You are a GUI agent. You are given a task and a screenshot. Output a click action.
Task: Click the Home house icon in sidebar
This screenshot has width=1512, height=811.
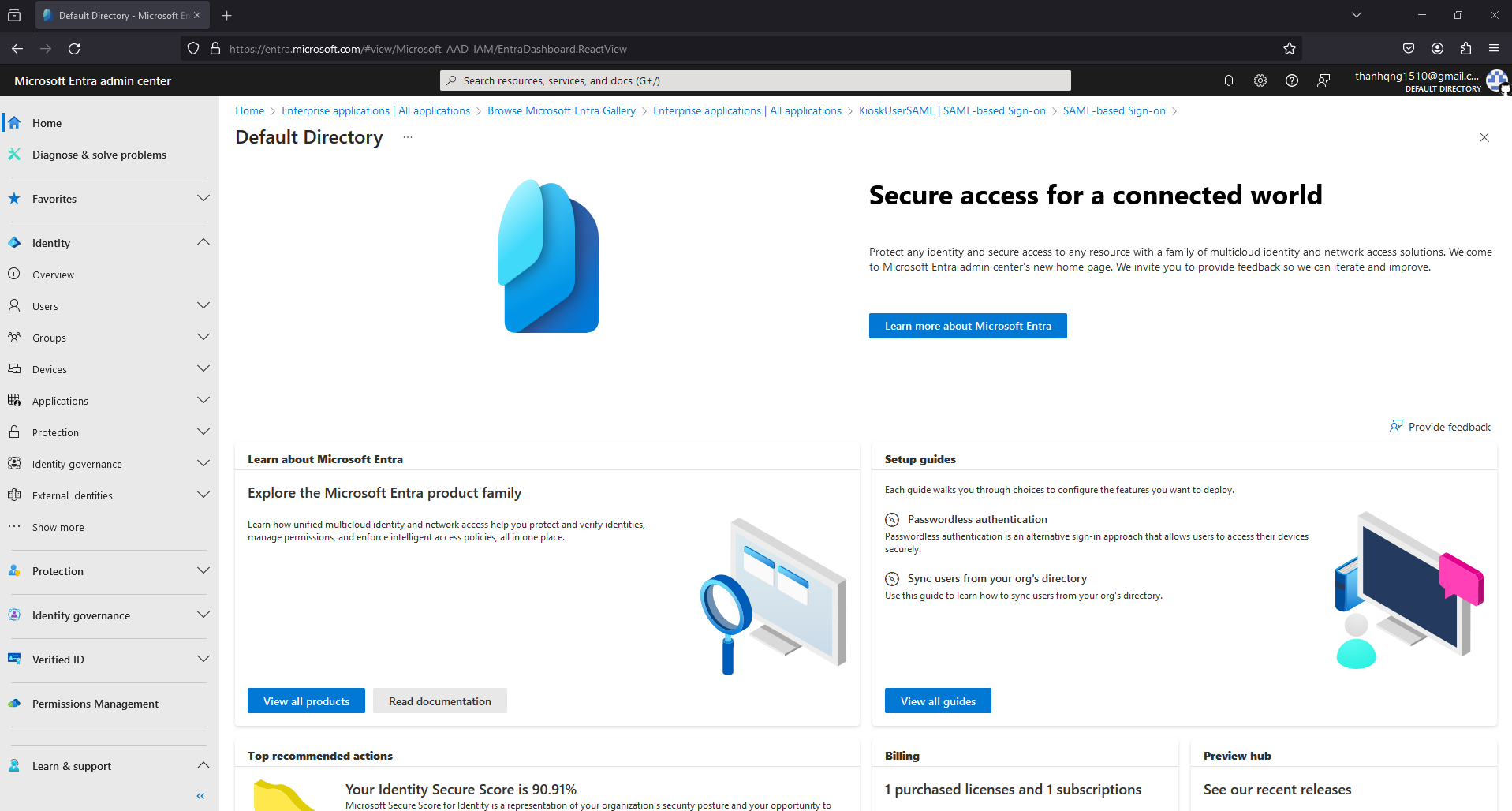[14, 123]
